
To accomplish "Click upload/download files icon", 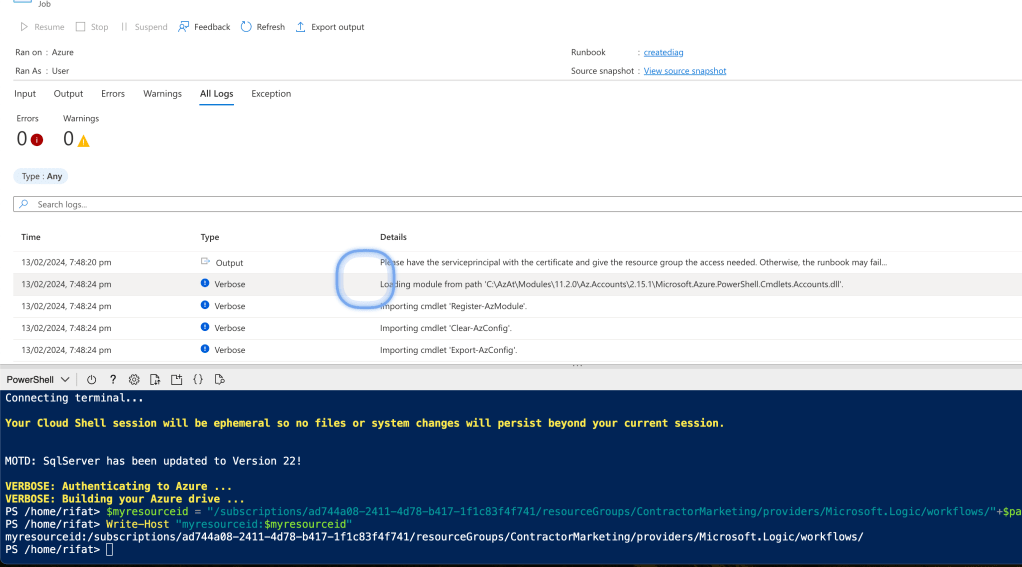I will tap(155, 379).
